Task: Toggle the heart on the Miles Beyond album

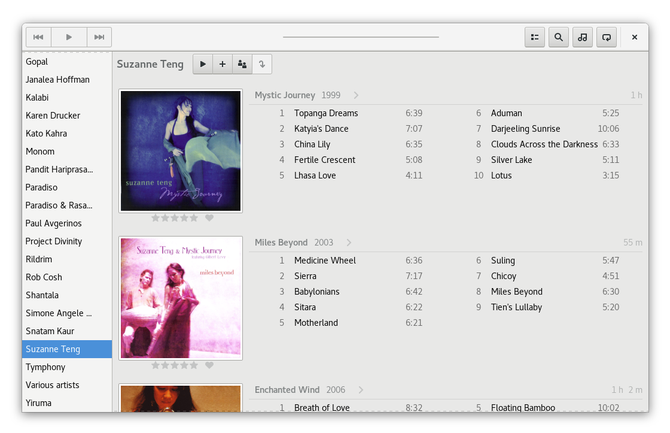Action: coord(209,365)
